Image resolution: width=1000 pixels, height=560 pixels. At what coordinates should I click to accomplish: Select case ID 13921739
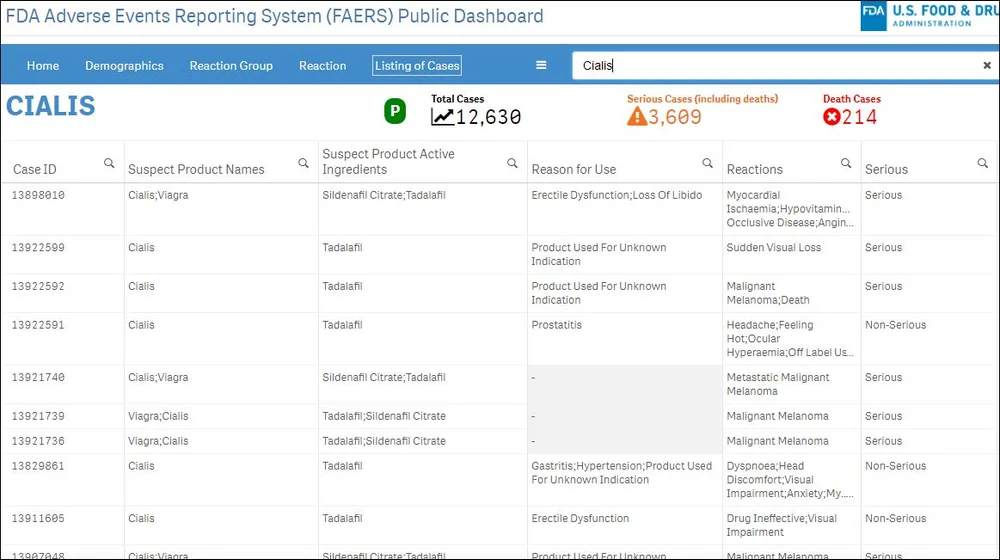click(x=38, y=416)
